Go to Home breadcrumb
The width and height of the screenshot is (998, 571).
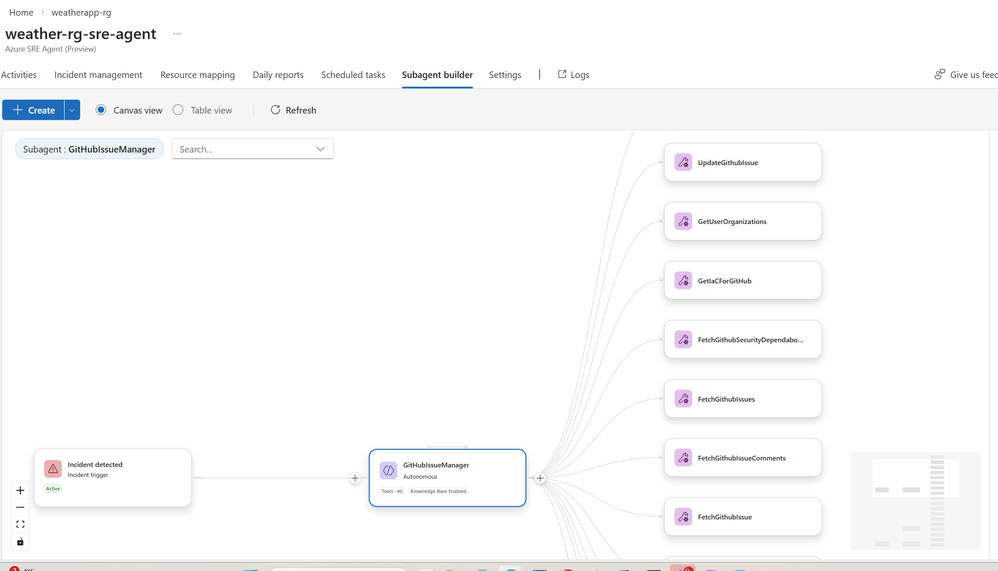21,12
